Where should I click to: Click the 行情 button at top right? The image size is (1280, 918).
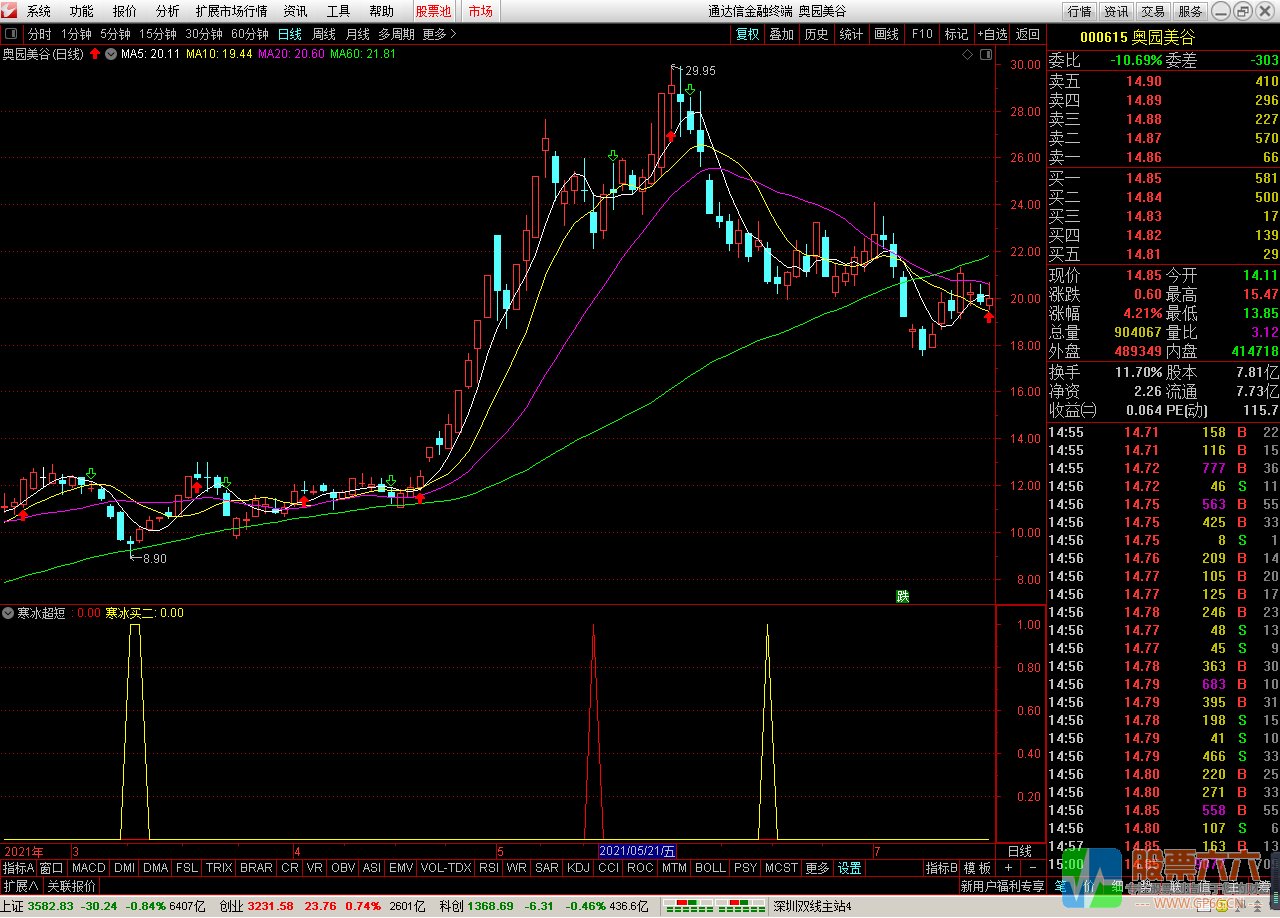[x=1079, y=11]
